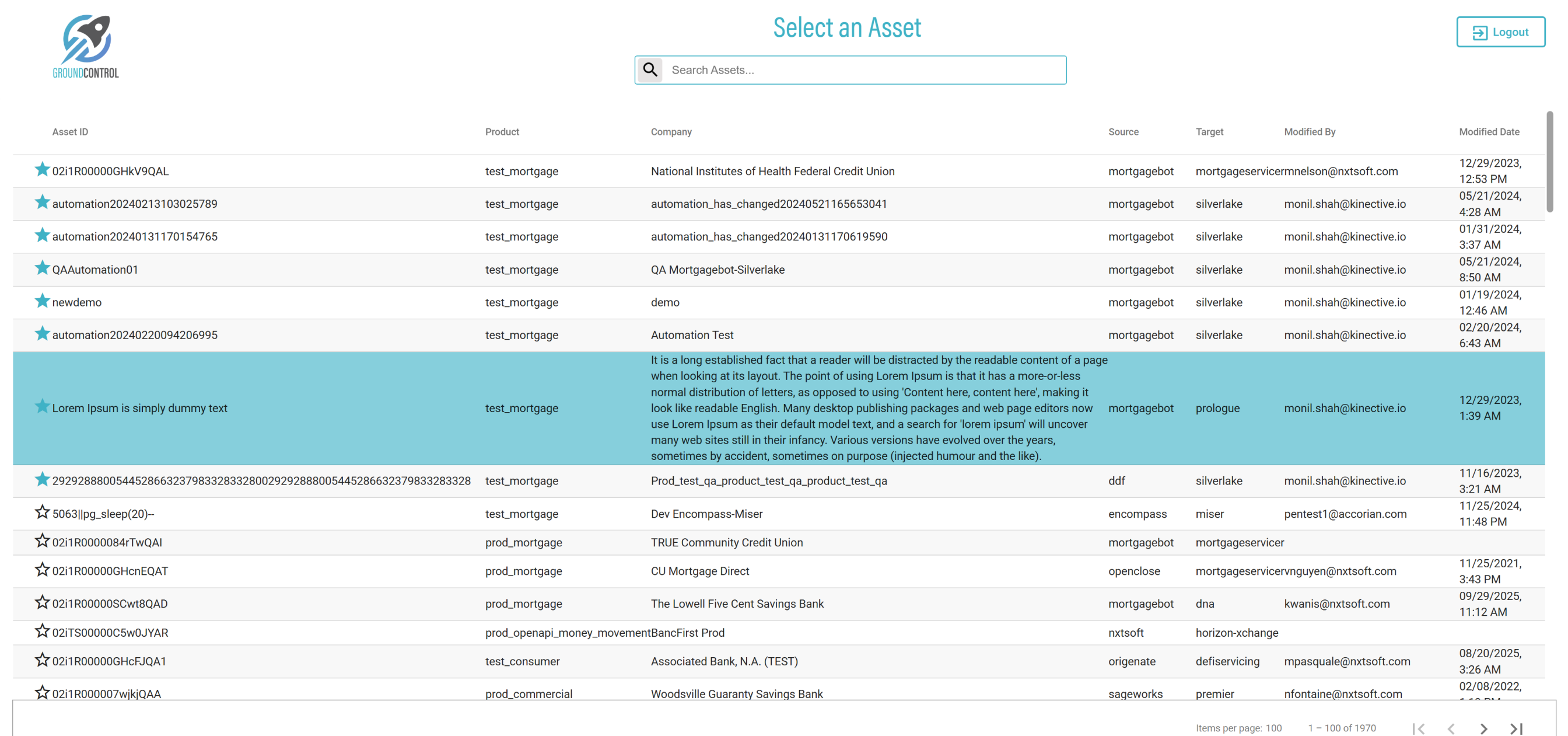This screenshot has height=736, width=1568.
Task: Click the search magnifier icon
Action: click(650, 70)
